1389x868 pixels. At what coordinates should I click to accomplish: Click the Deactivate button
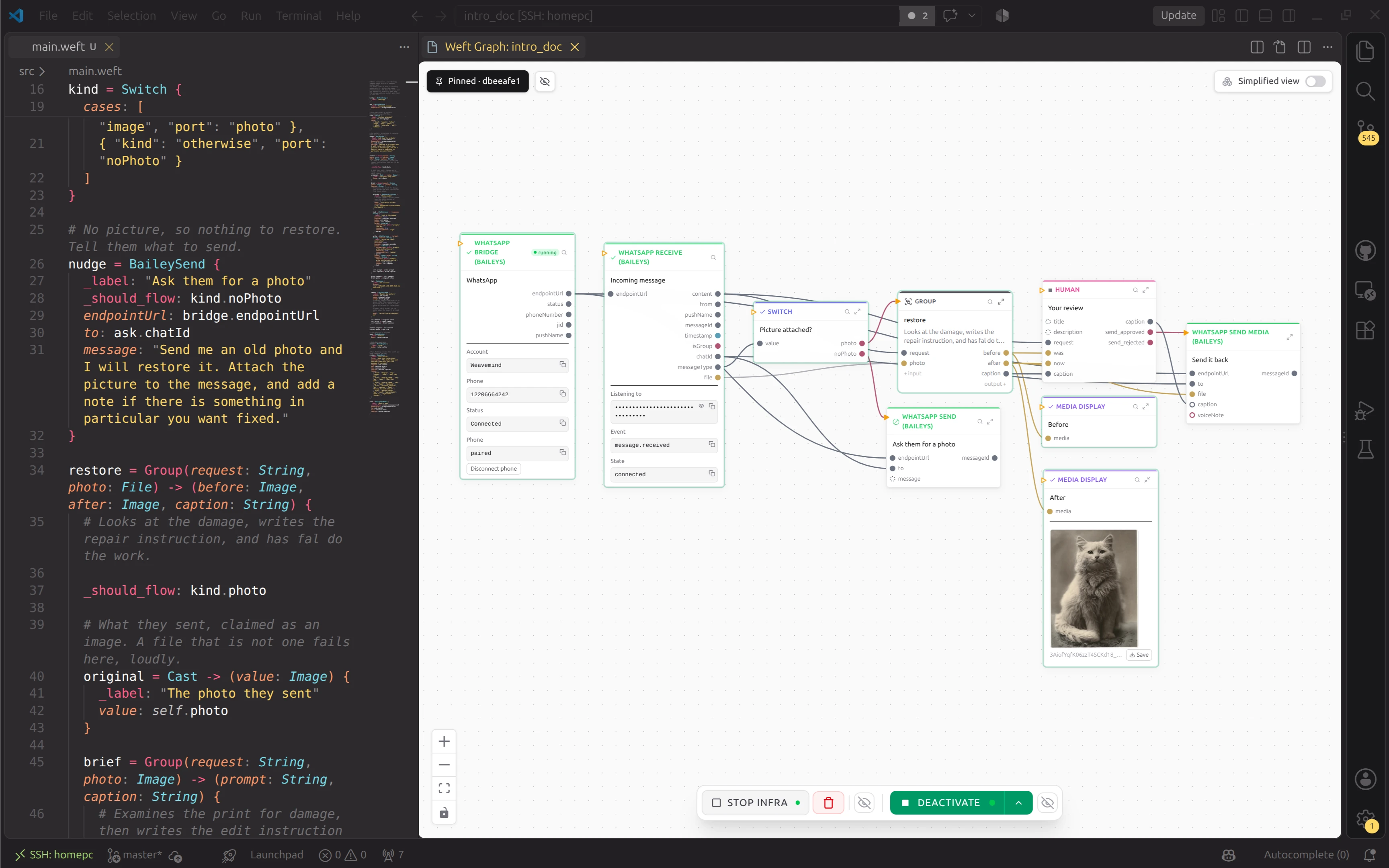(x=947, y=802)
